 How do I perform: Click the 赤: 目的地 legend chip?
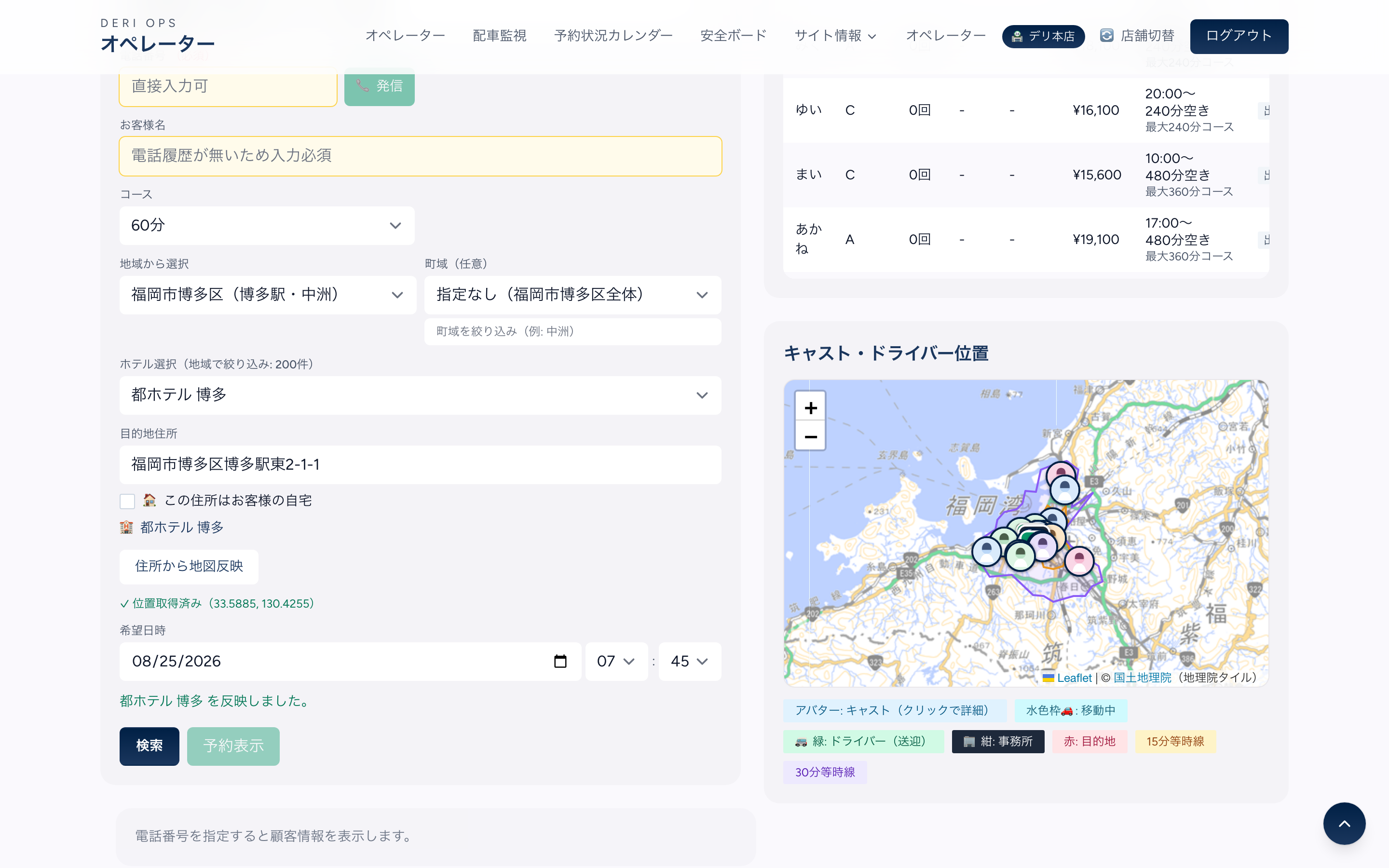click(1089, 741)
